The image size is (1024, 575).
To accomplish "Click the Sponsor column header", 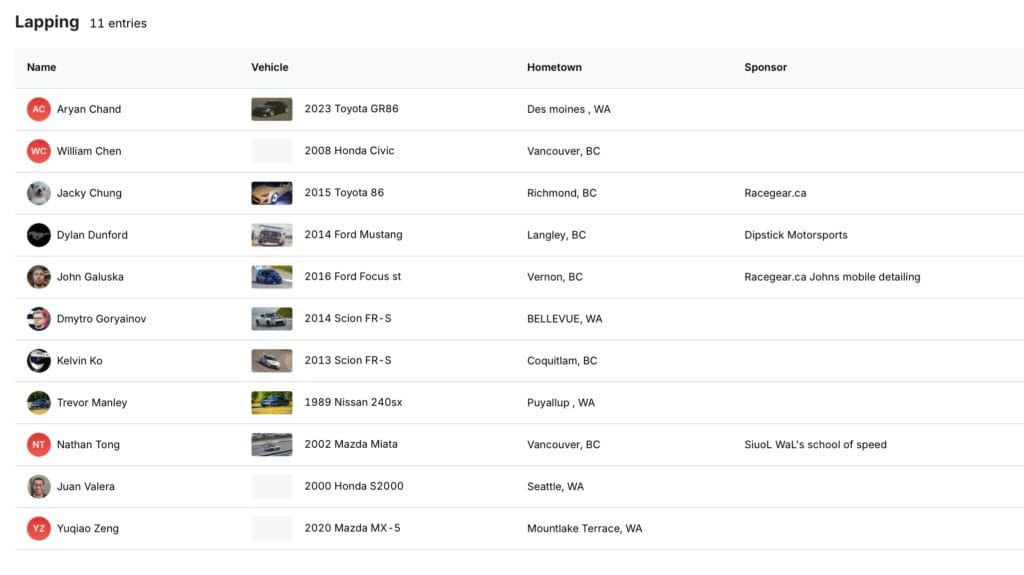I will pos(765,67).
